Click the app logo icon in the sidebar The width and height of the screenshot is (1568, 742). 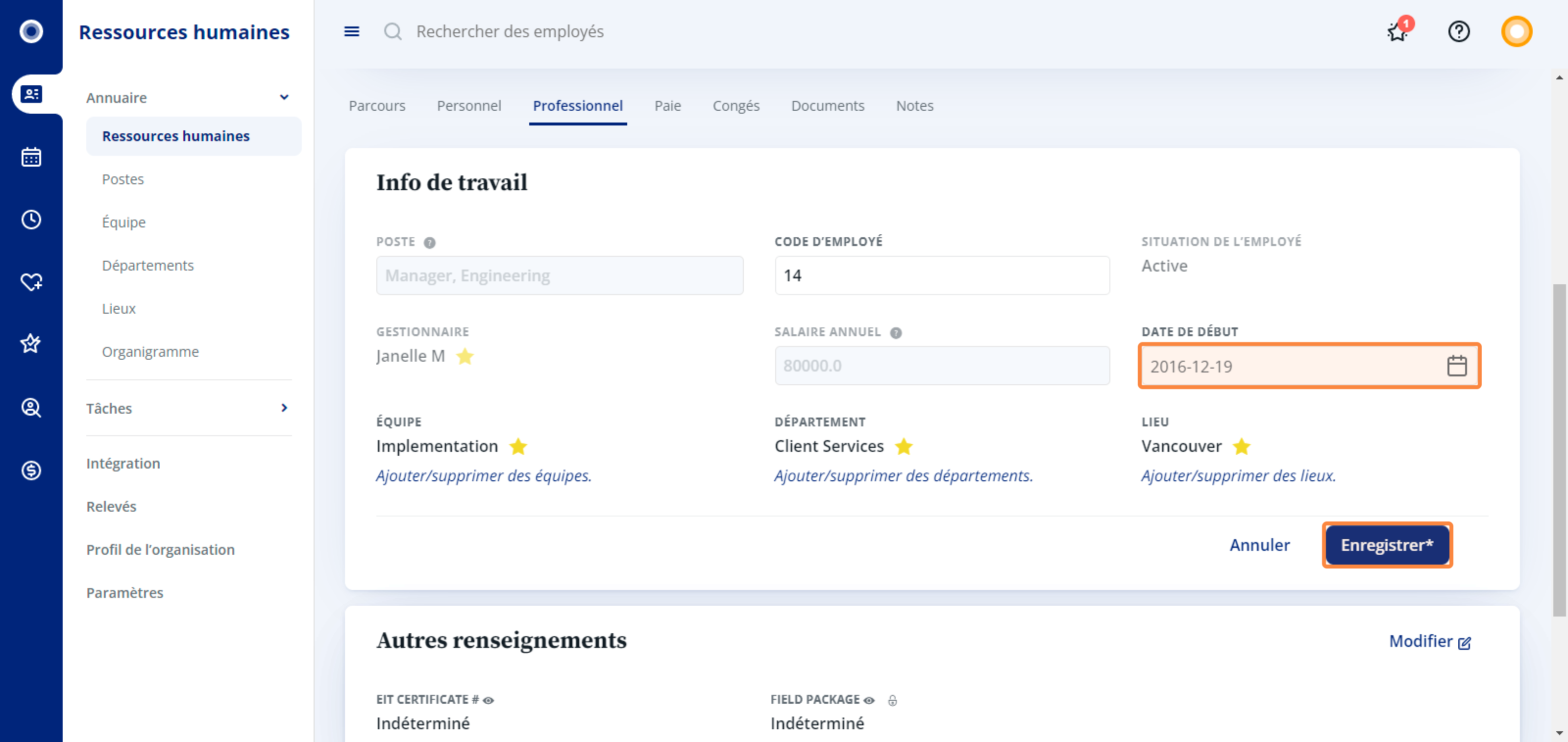click(x=31, y=31)
